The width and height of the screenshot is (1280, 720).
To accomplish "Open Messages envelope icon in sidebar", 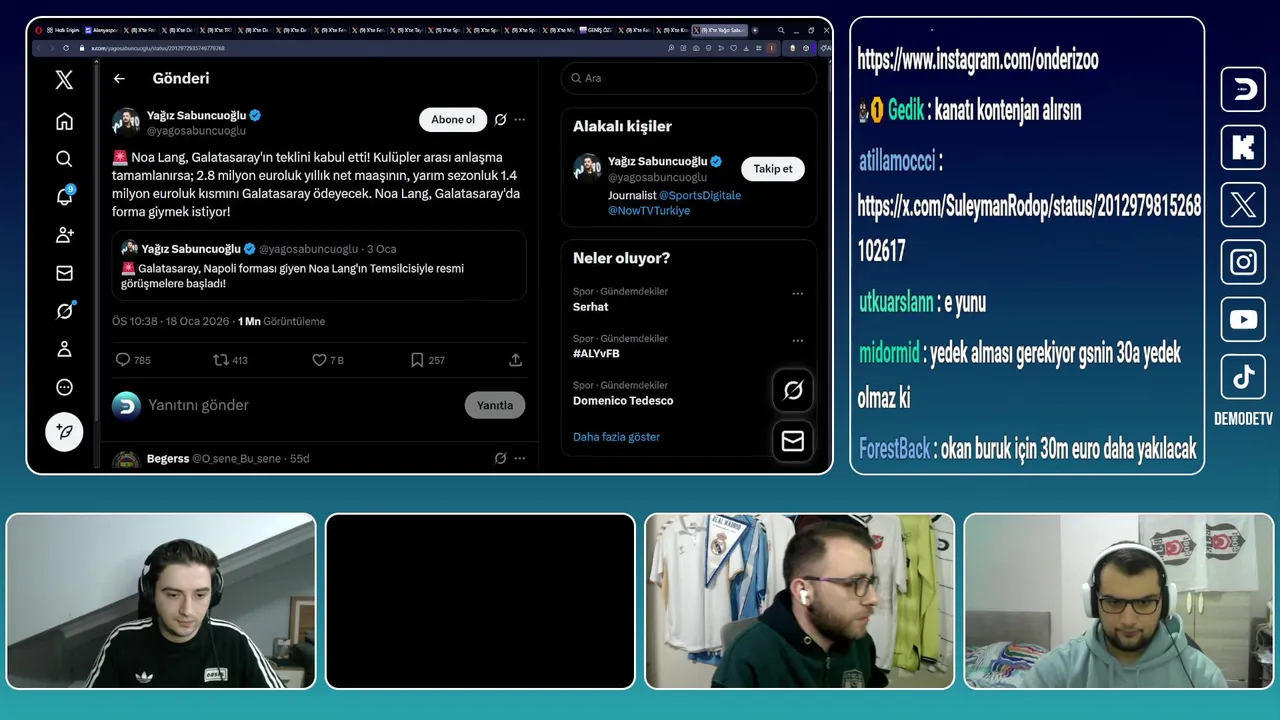I will pyautogui.click(x=64, y=273).
